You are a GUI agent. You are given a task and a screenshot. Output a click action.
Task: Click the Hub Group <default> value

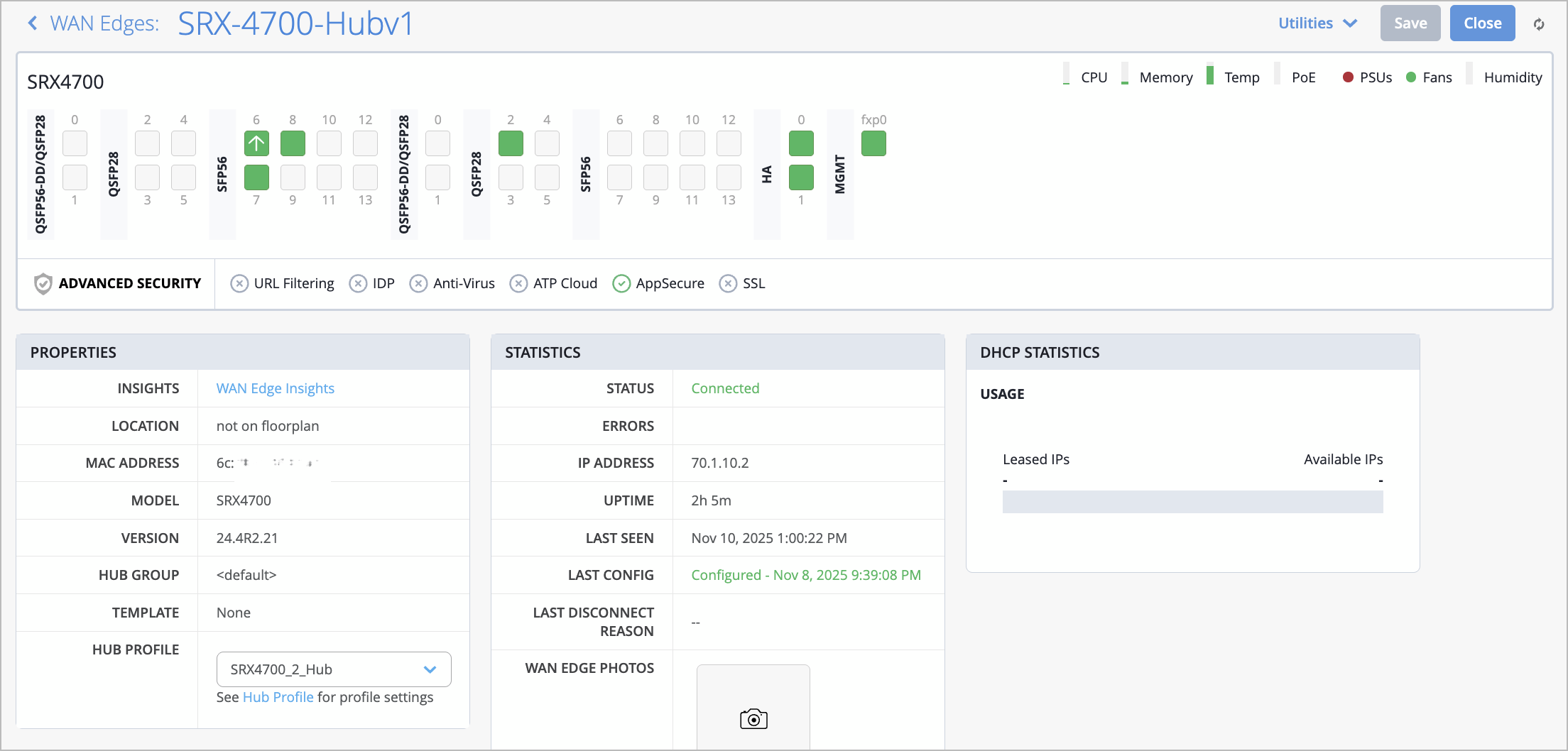[246, 575]
